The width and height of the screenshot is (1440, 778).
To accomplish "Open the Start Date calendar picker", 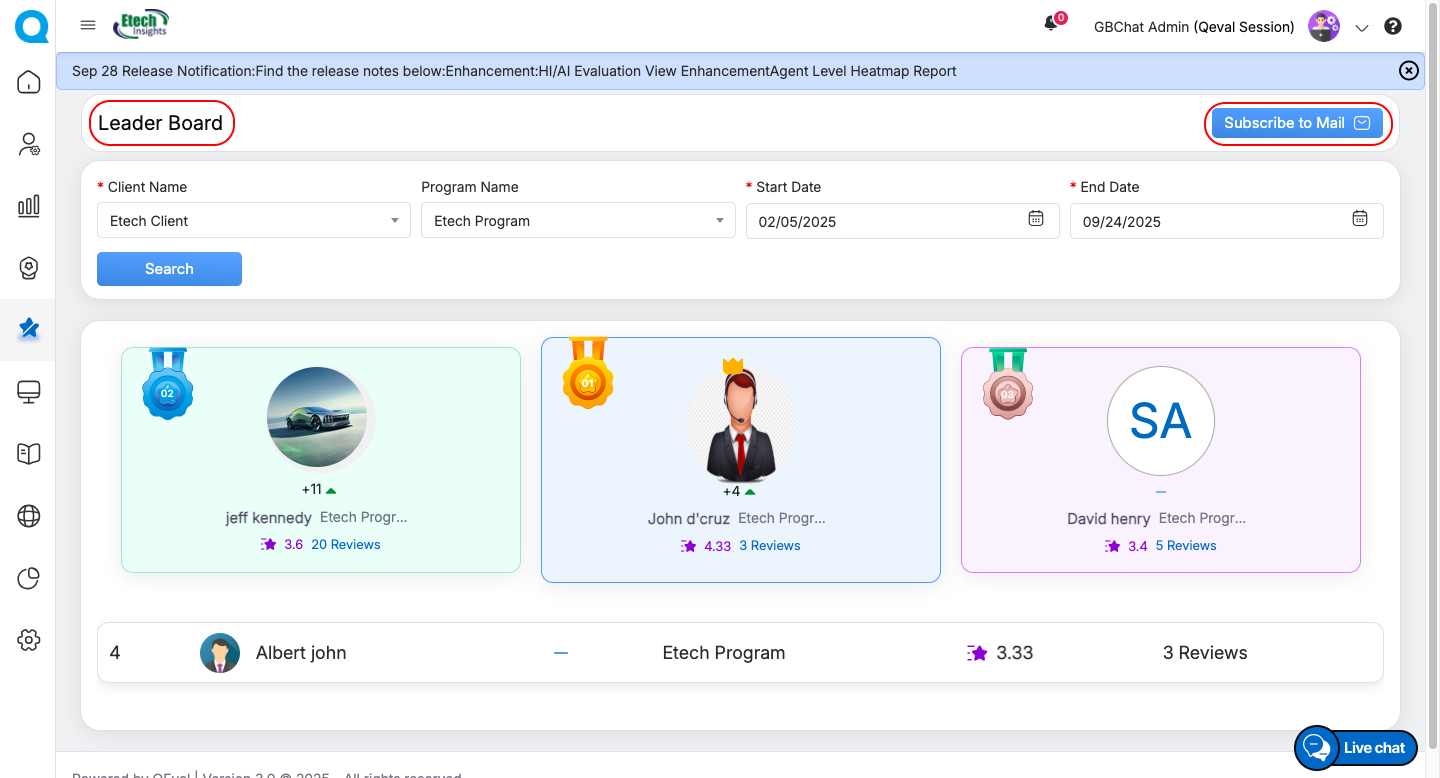I will pyautogui.click(x=1036, y=219).
